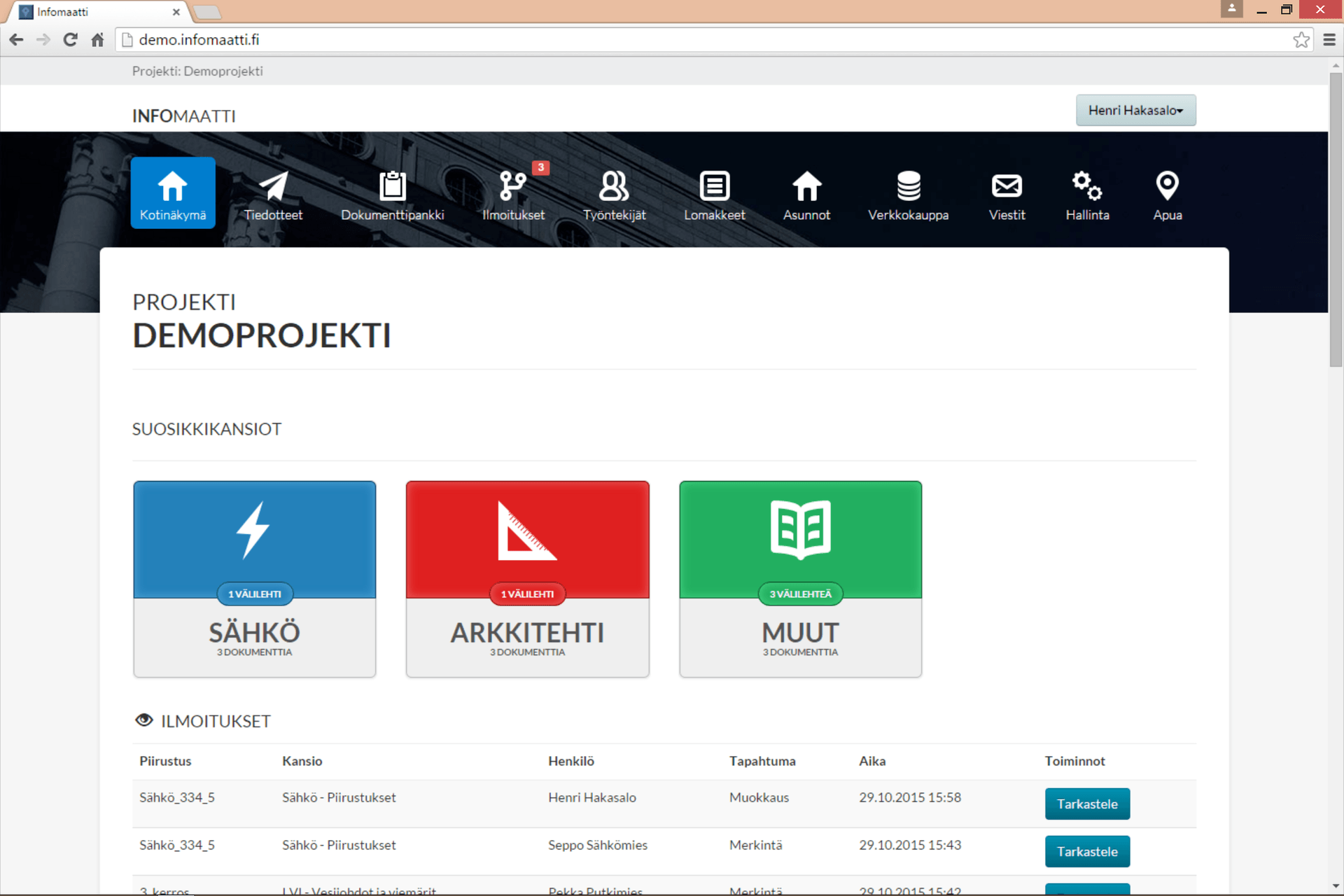Click the Seppo Sähkömies table cell
Viewport: 1344px width, 896px height.
pos(598,845)
